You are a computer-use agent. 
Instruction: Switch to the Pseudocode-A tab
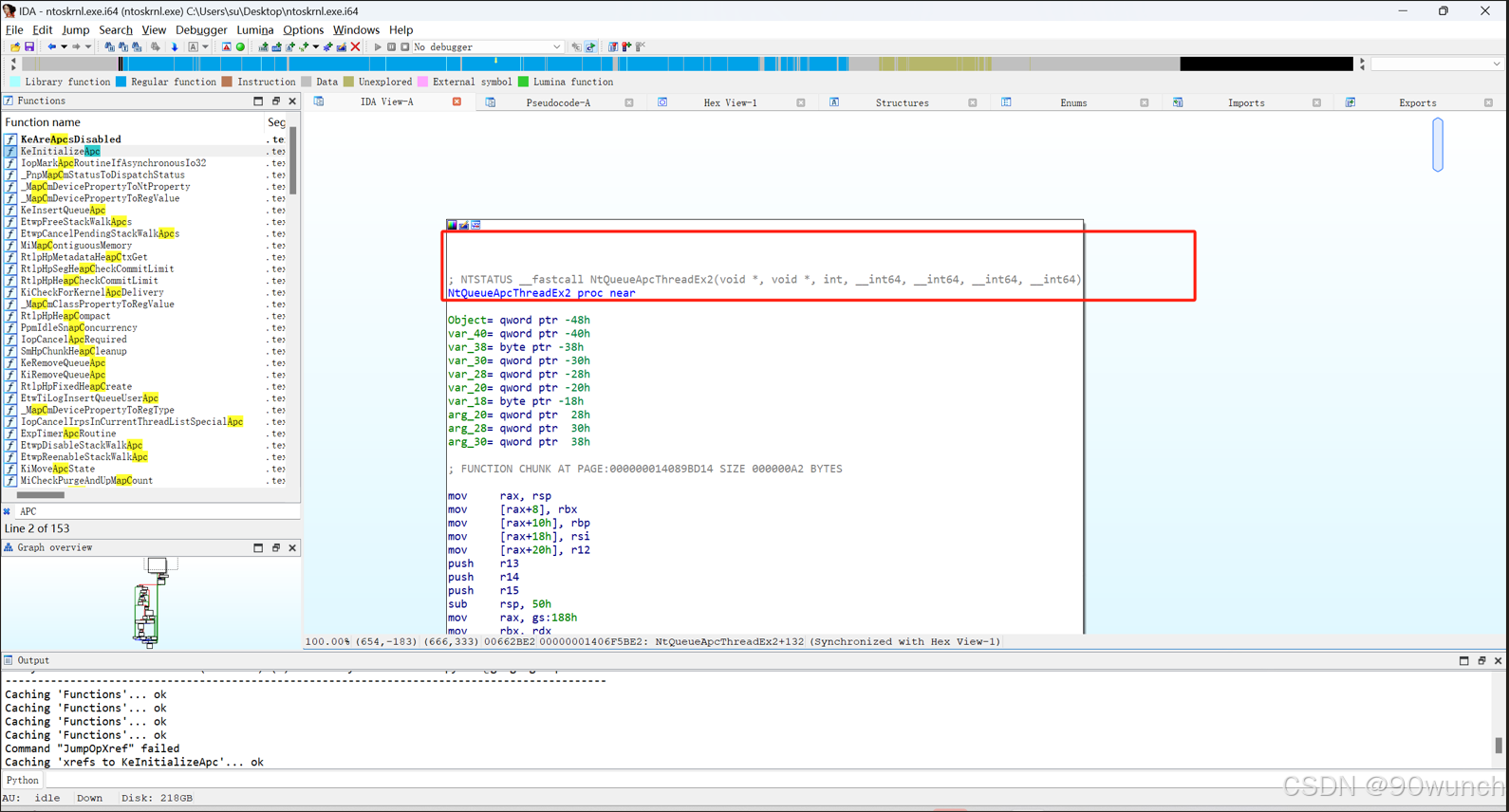tap(558, 102)
